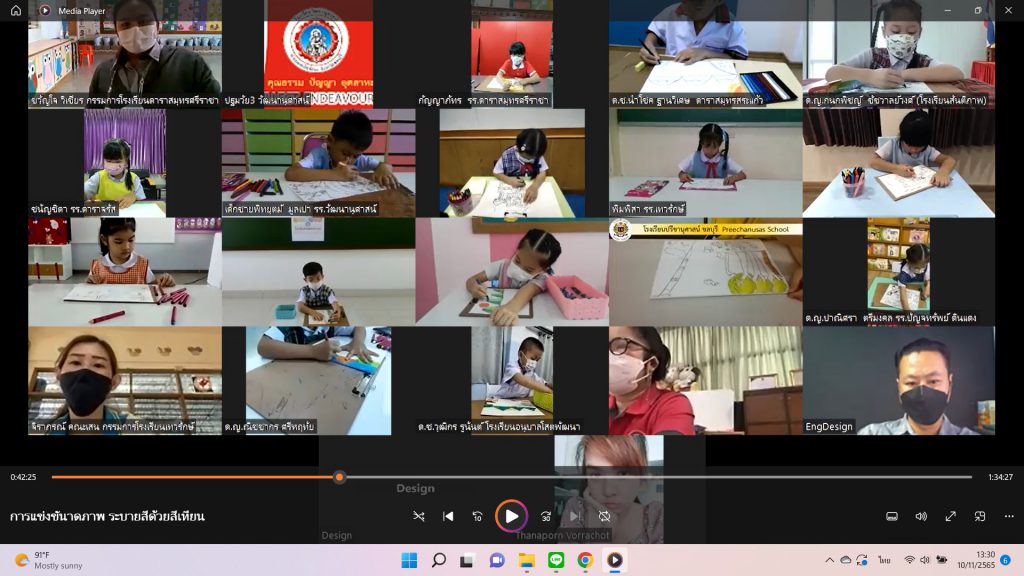Switch the Thai input language indicator
Viewport: 1024px width, 576px height.
click(884, 560)
